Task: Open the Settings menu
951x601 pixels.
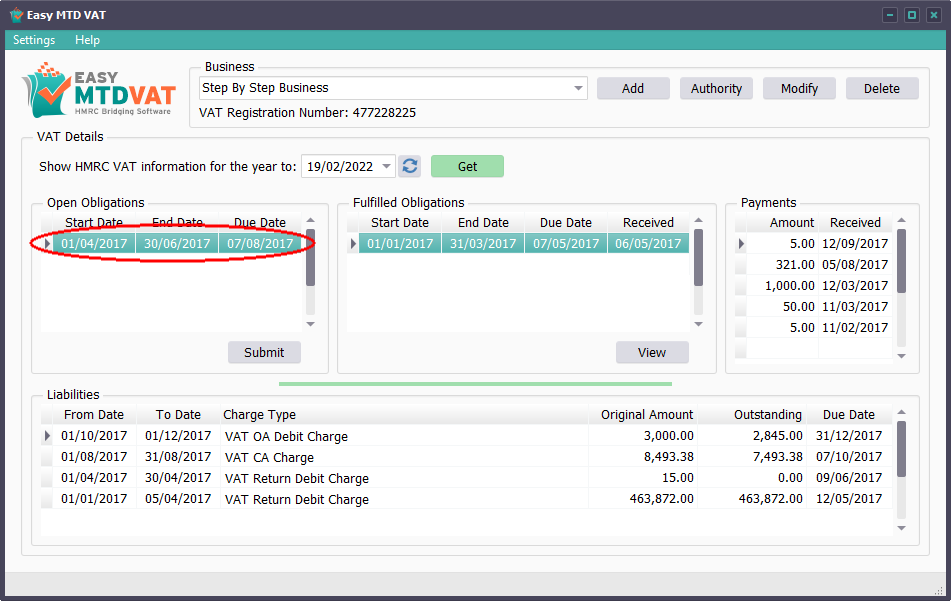Action: click(34, 40)
